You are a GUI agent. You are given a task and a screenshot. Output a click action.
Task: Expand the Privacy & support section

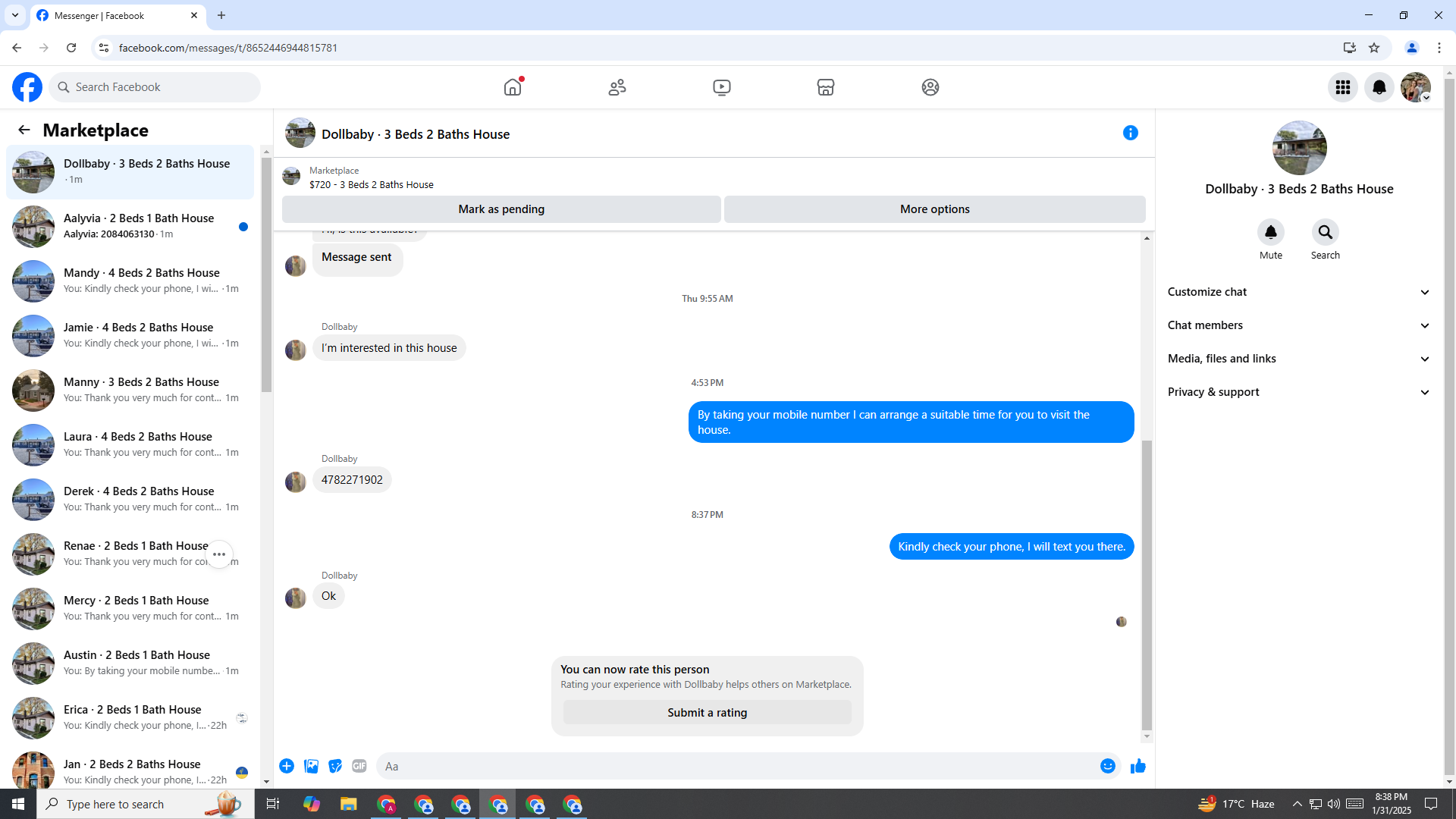coord(1299,392)
